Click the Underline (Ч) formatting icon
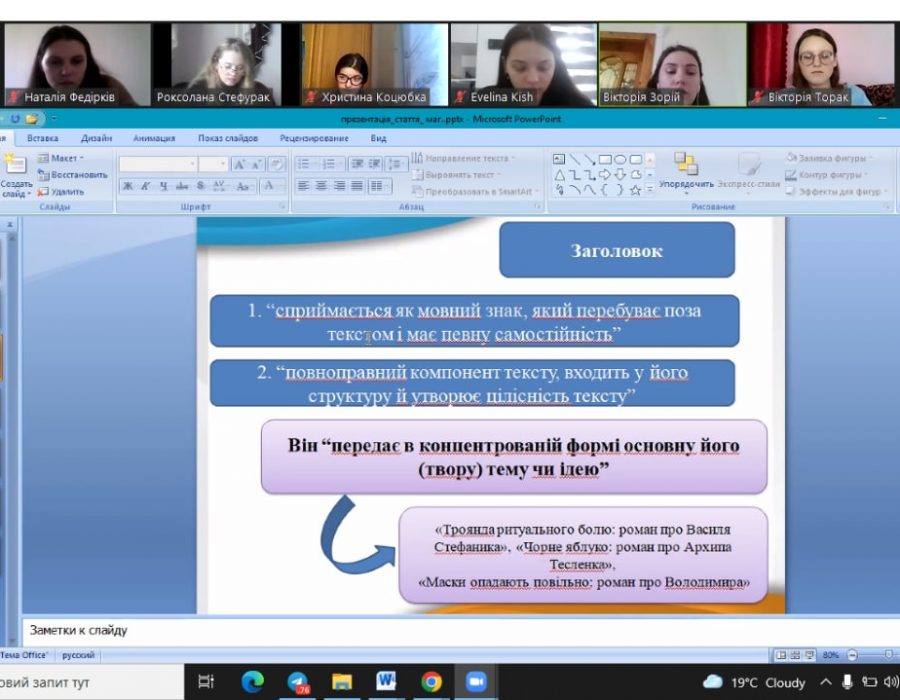The height and width of the screenshot is (700, 900). (x=163, y=186)
